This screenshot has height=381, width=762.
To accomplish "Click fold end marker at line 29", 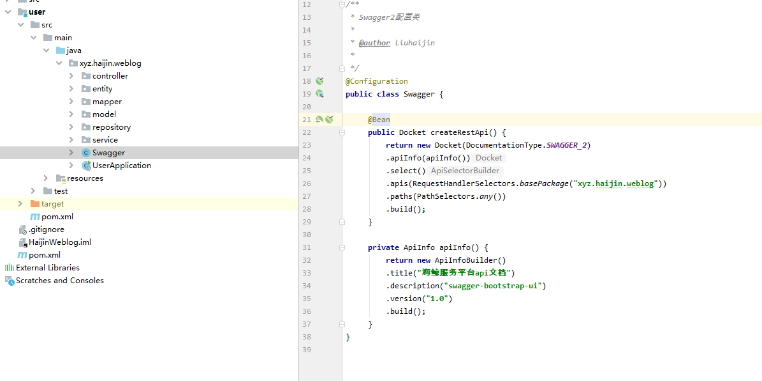I will click(x=342, y=222).
